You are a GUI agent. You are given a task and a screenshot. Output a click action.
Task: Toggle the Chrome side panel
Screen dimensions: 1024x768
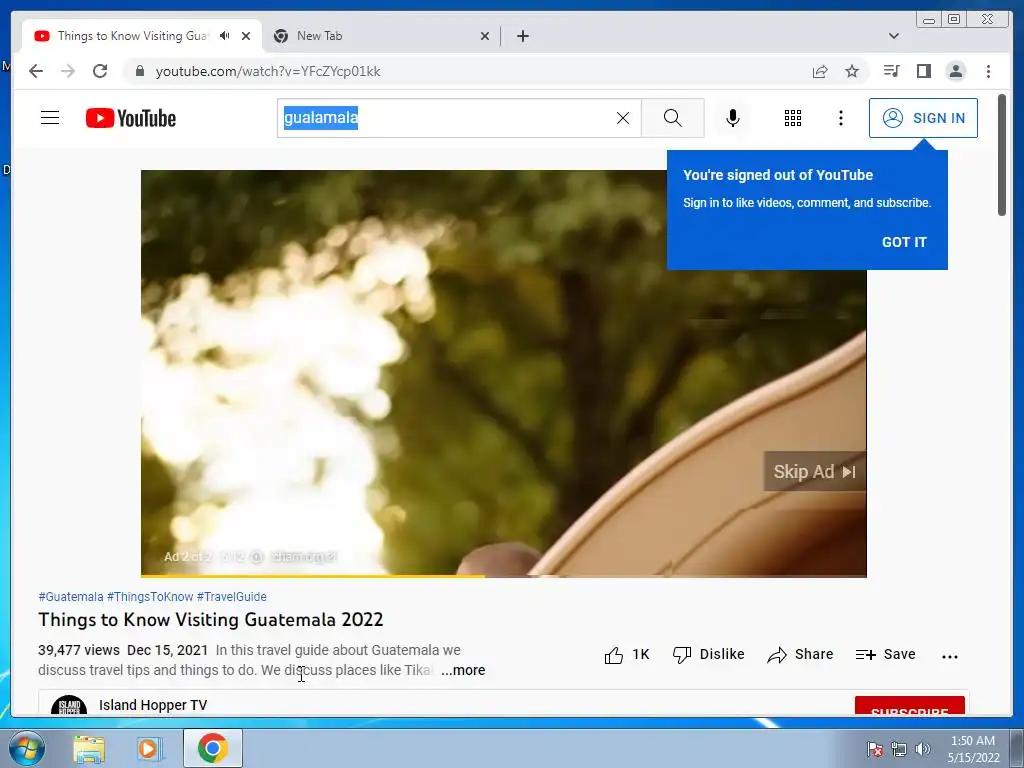[x=923, y=71]
